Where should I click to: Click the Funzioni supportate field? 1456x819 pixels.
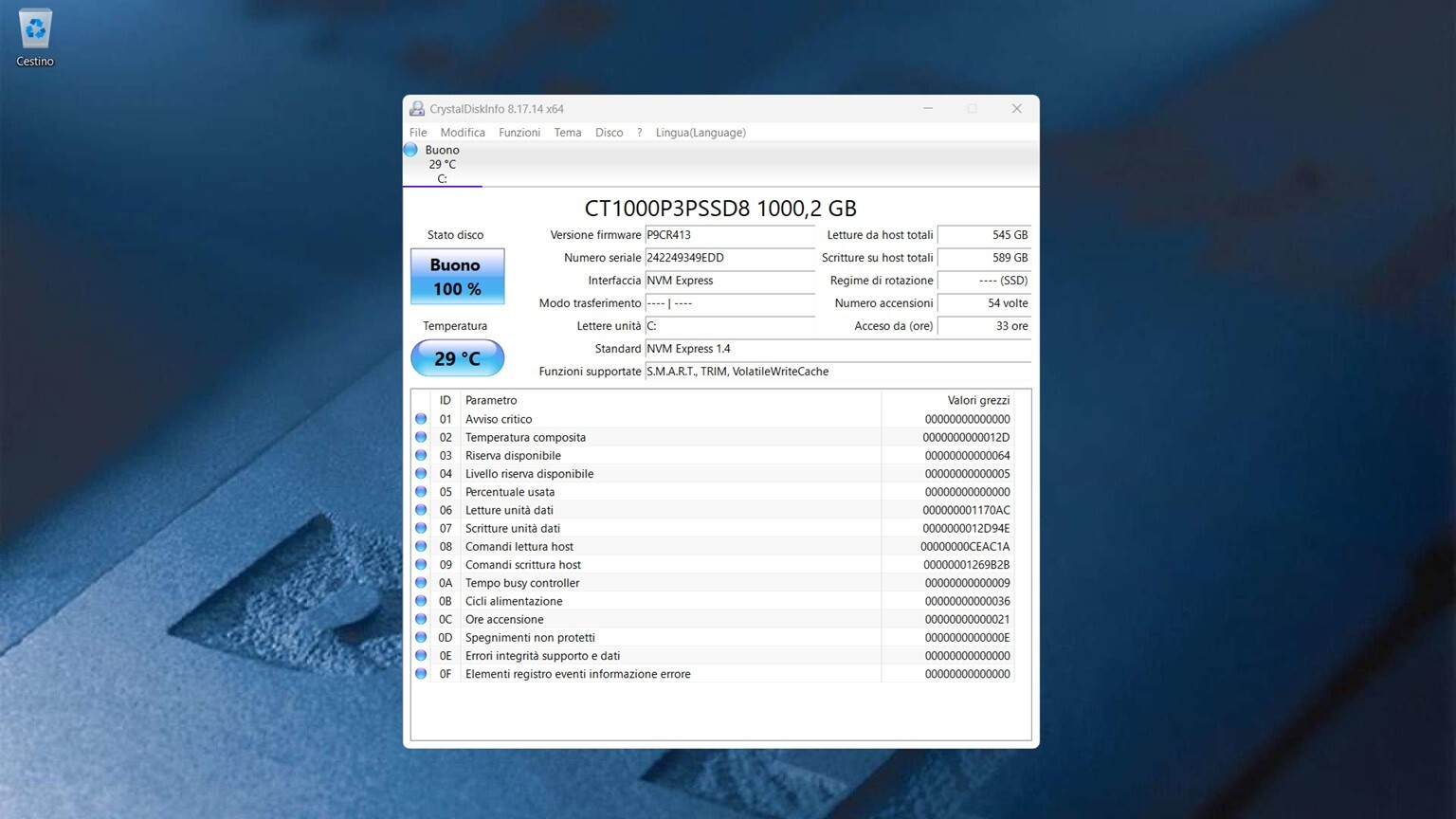click(838, 372)
